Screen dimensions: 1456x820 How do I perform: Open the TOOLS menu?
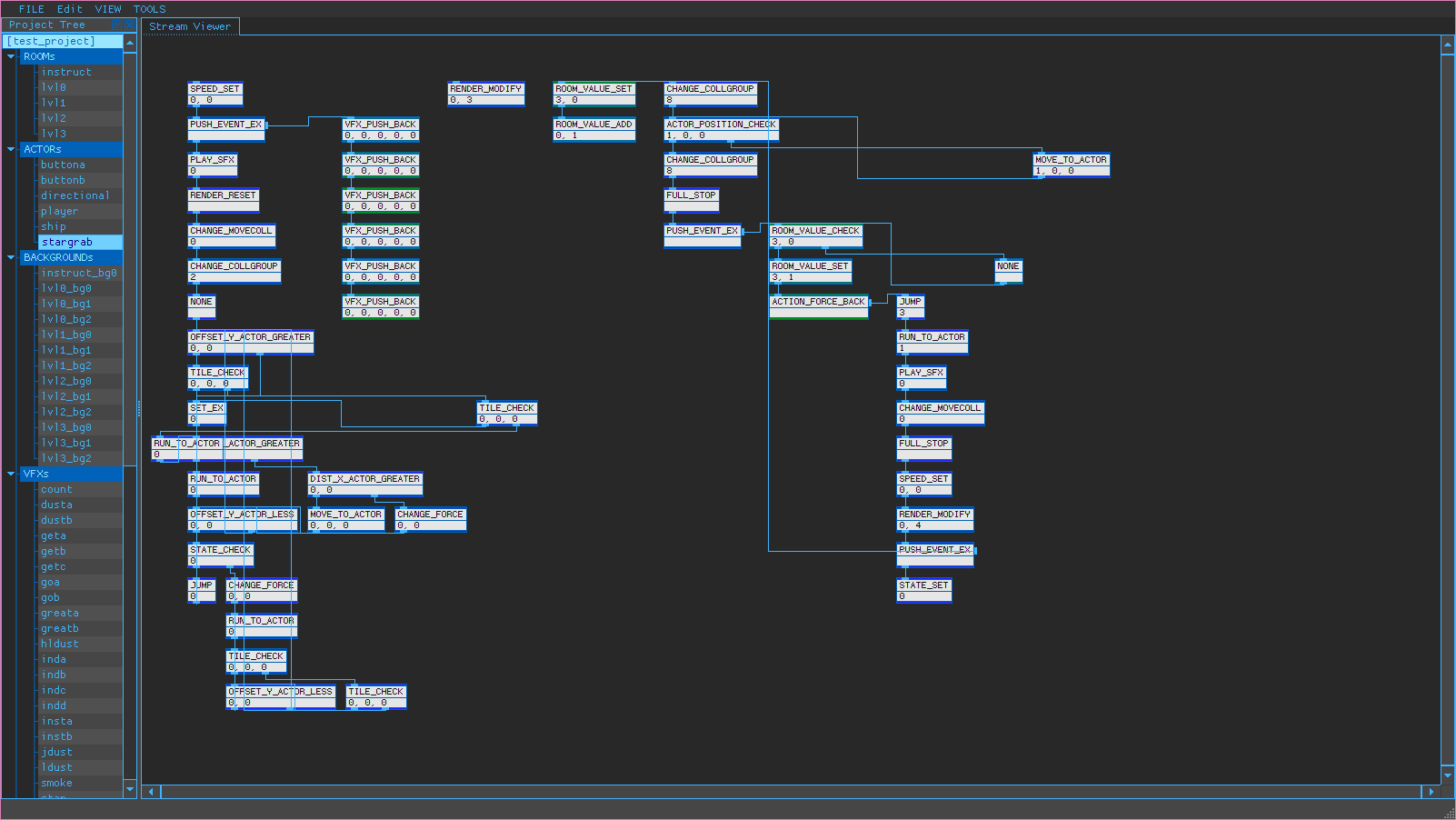tap(149, 9)
